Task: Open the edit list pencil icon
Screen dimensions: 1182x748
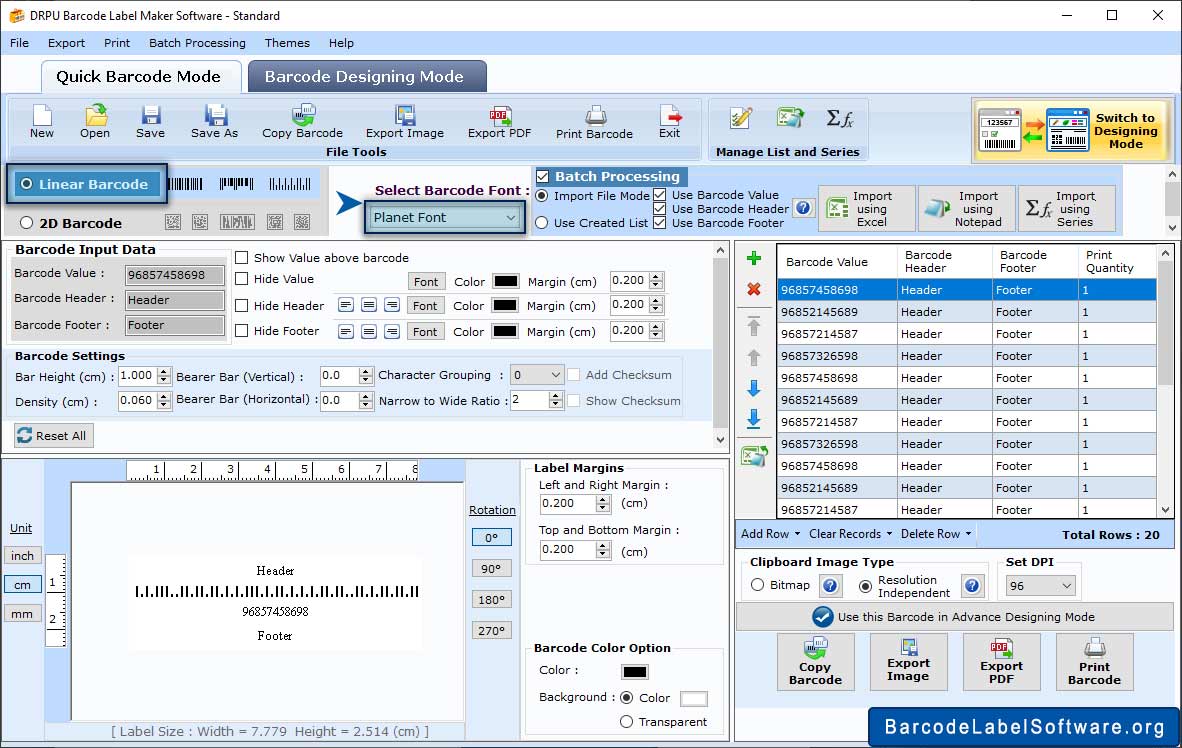Action: pyautogui.click(x=741, y=118)
